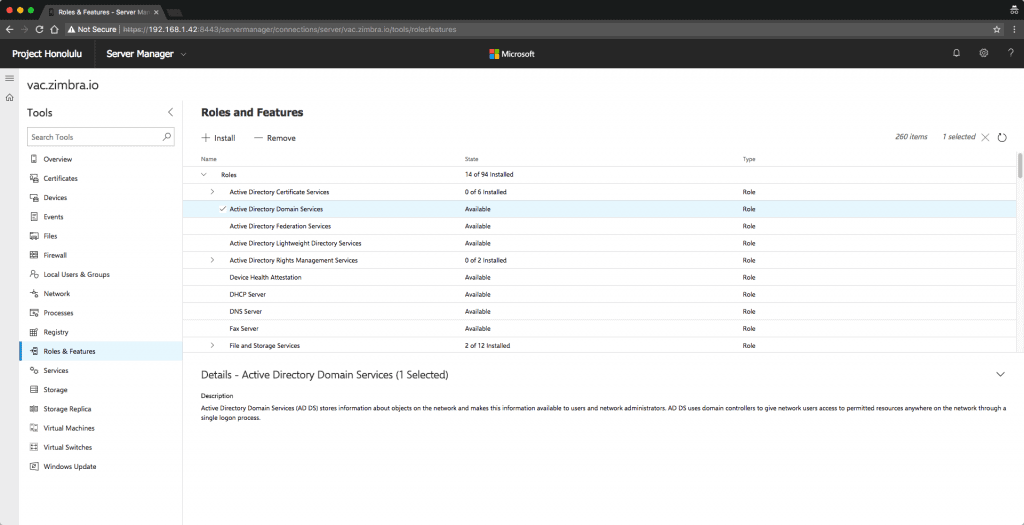Select Active Directory Federation Services row
This screenshot has width=1024, height=525.
[600, 226]
